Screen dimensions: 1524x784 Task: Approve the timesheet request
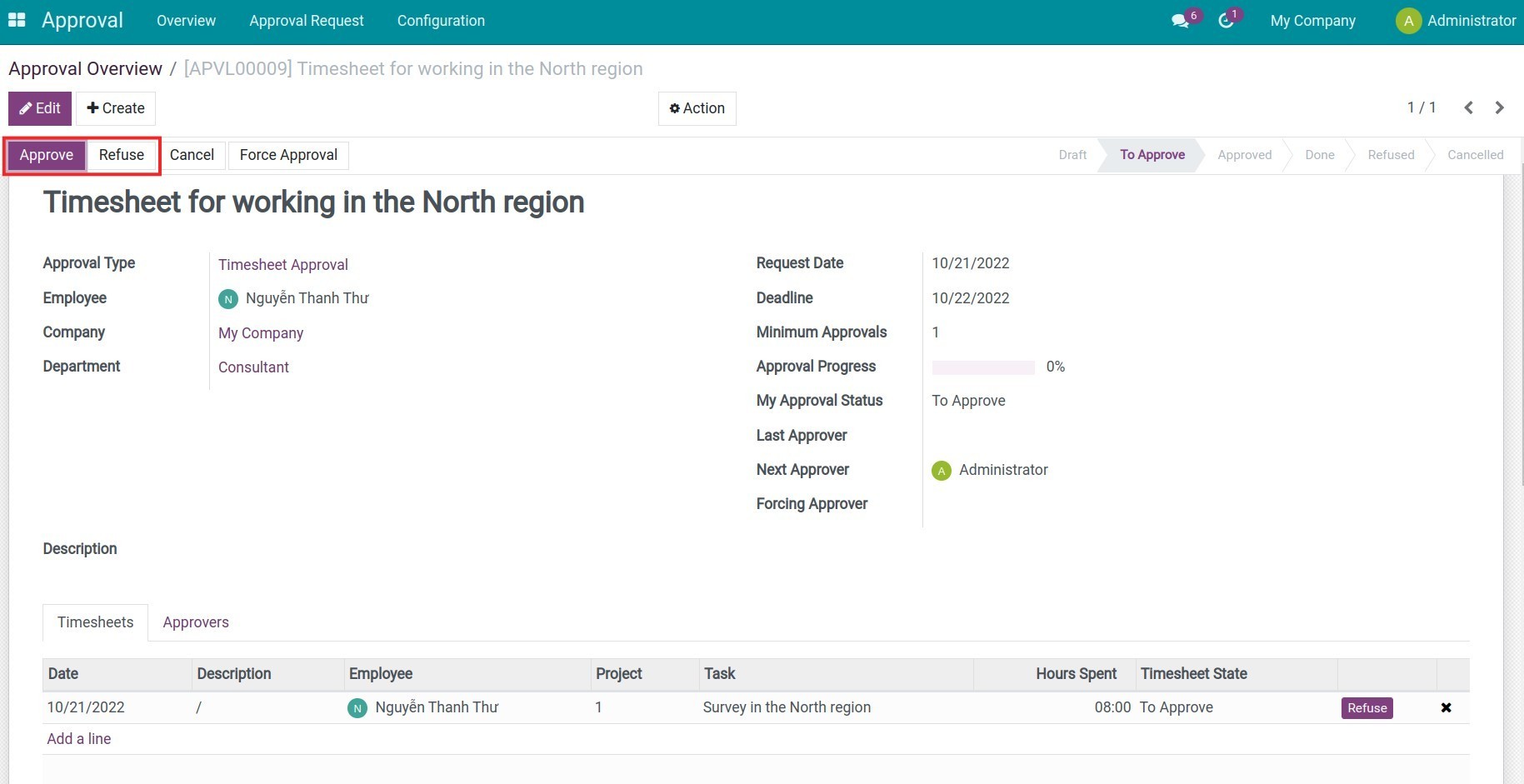tap(47, 155)
